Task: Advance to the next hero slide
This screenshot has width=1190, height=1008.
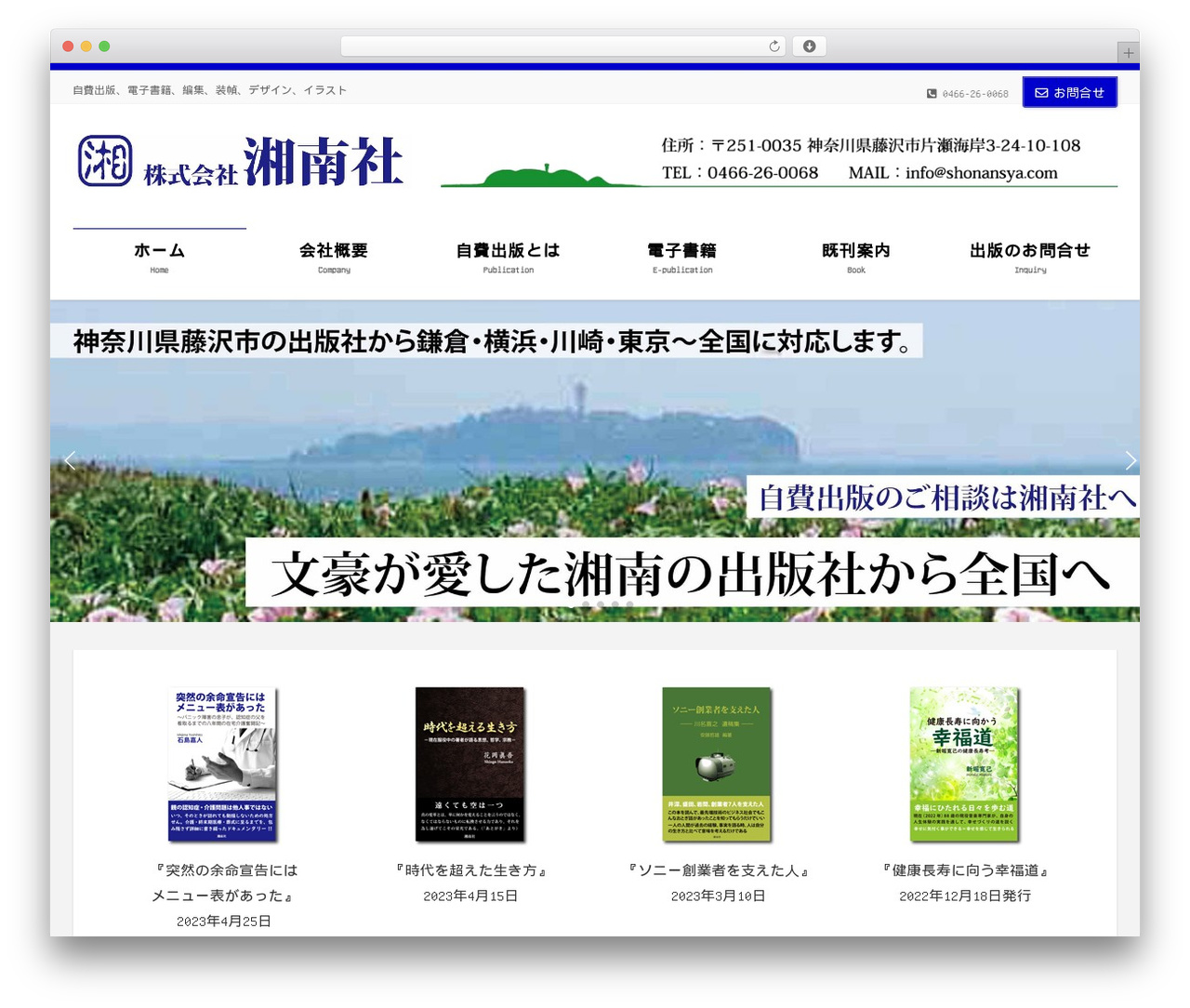Action: 1130,460
